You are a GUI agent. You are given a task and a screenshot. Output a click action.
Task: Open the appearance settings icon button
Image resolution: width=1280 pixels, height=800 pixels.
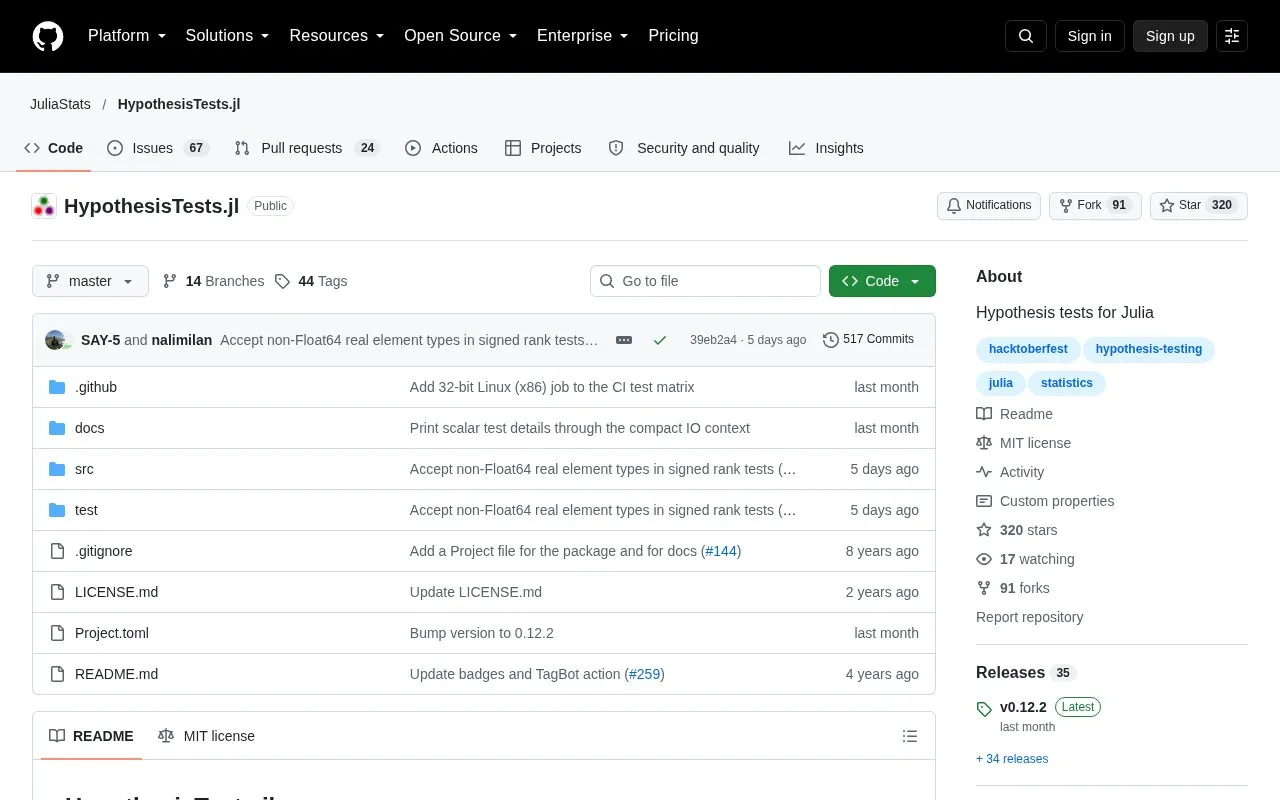(x=1232, y=36)
